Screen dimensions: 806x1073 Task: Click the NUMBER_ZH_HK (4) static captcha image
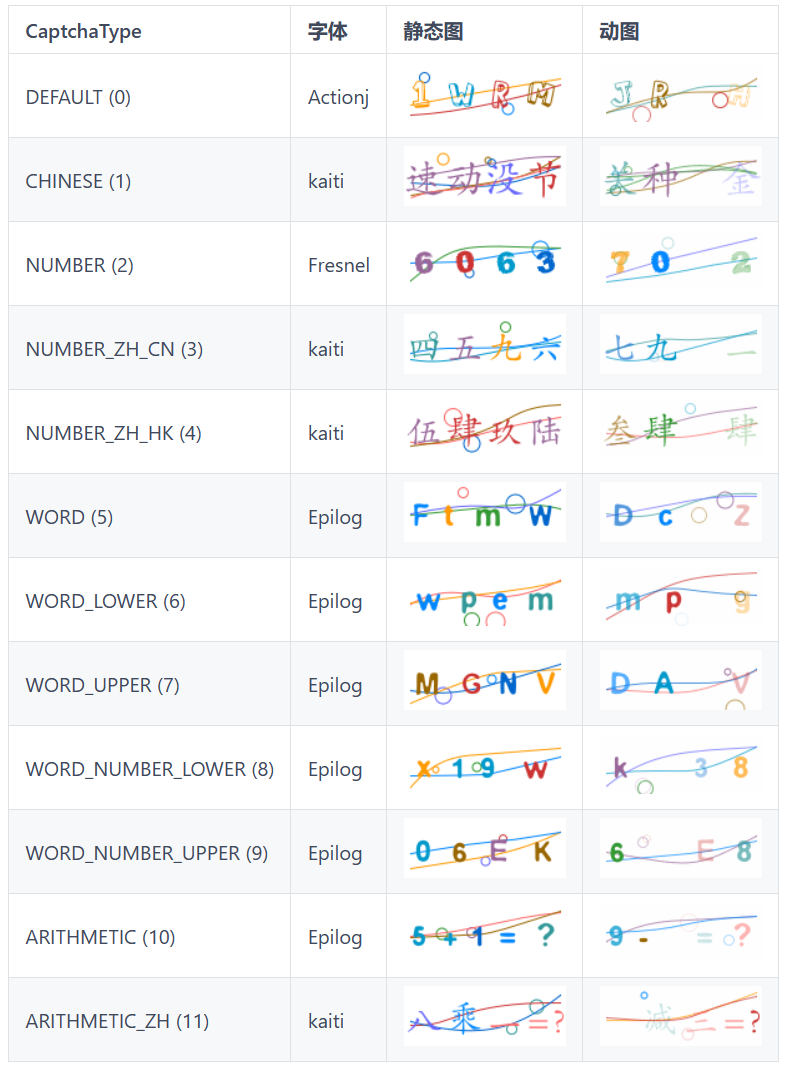click(485, 431)
